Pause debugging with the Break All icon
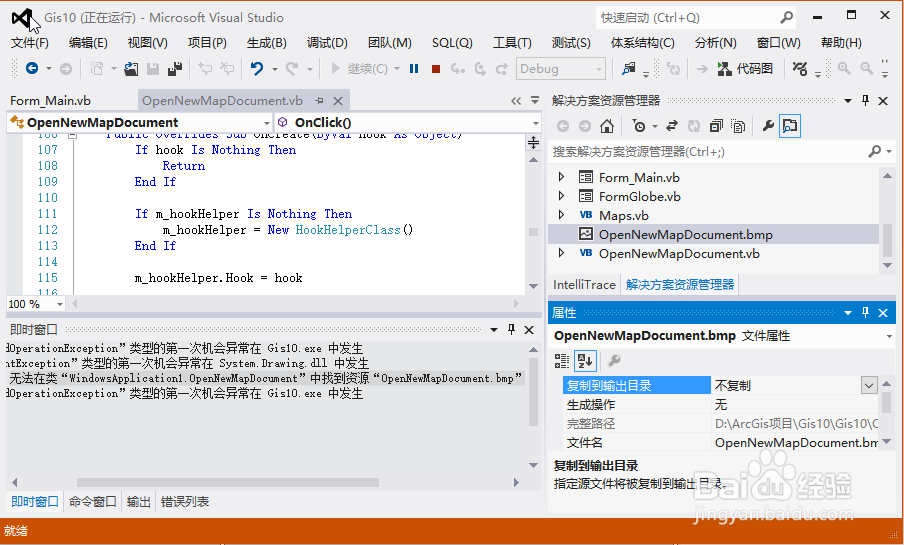 414,69
